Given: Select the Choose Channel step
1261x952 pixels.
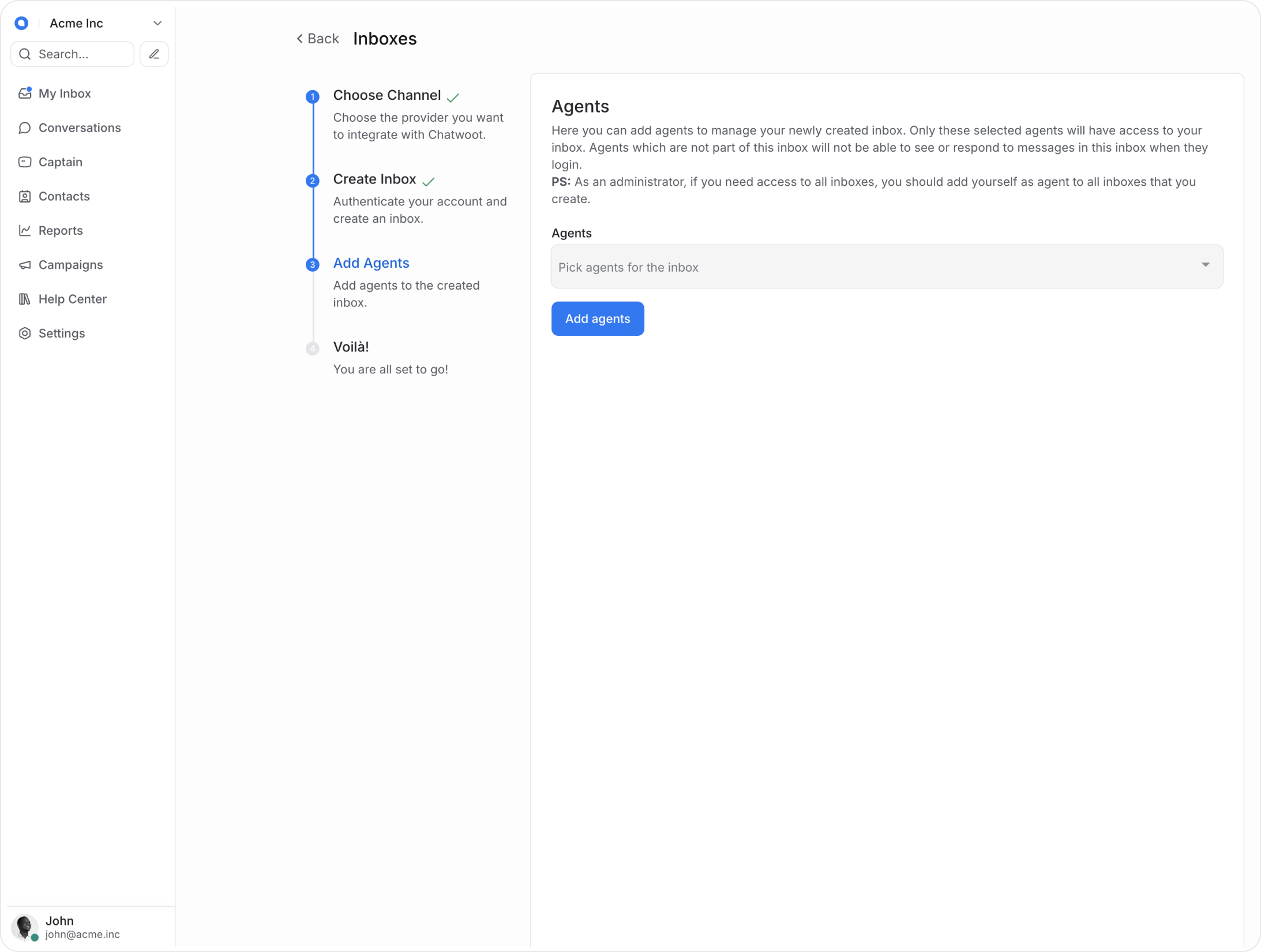Looking at the screenshot, I should coord(386,95).
